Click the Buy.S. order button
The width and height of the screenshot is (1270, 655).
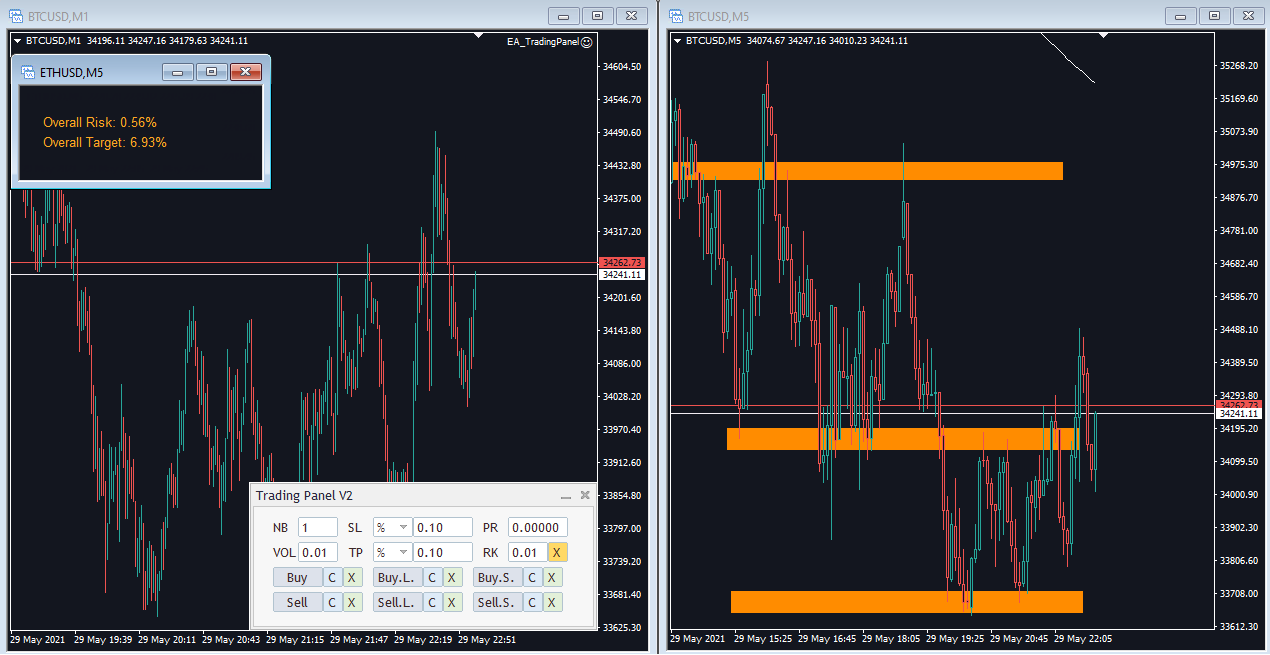(x=497, y=577)
